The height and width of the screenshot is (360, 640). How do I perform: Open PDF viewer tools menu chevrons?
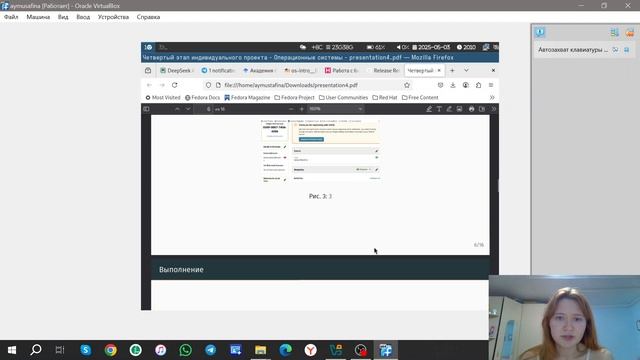tap(493, 109)
